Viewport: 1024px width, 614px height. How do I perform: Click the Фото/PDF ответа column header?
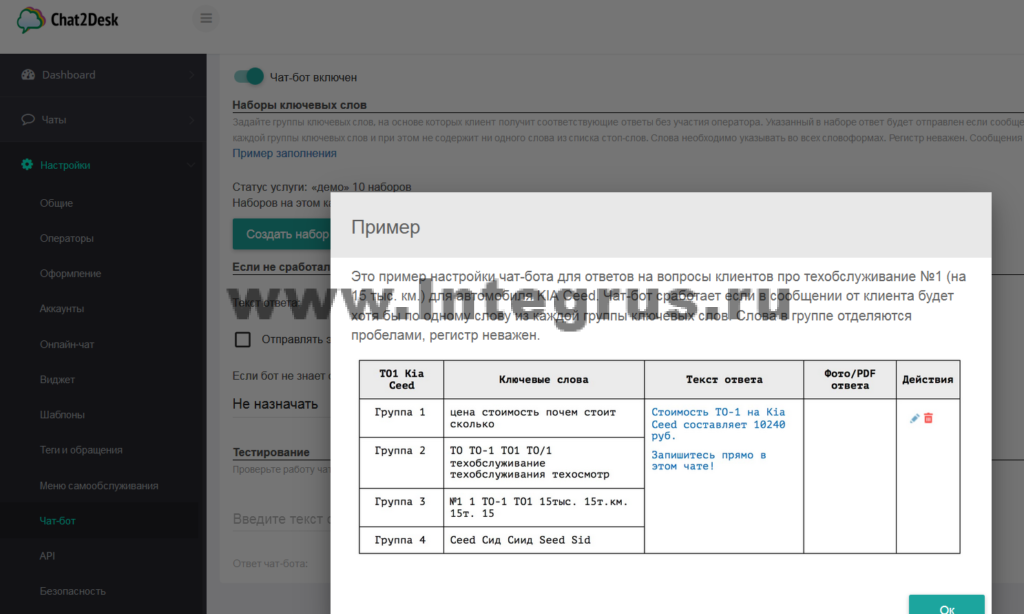click(x=850, y=380)
